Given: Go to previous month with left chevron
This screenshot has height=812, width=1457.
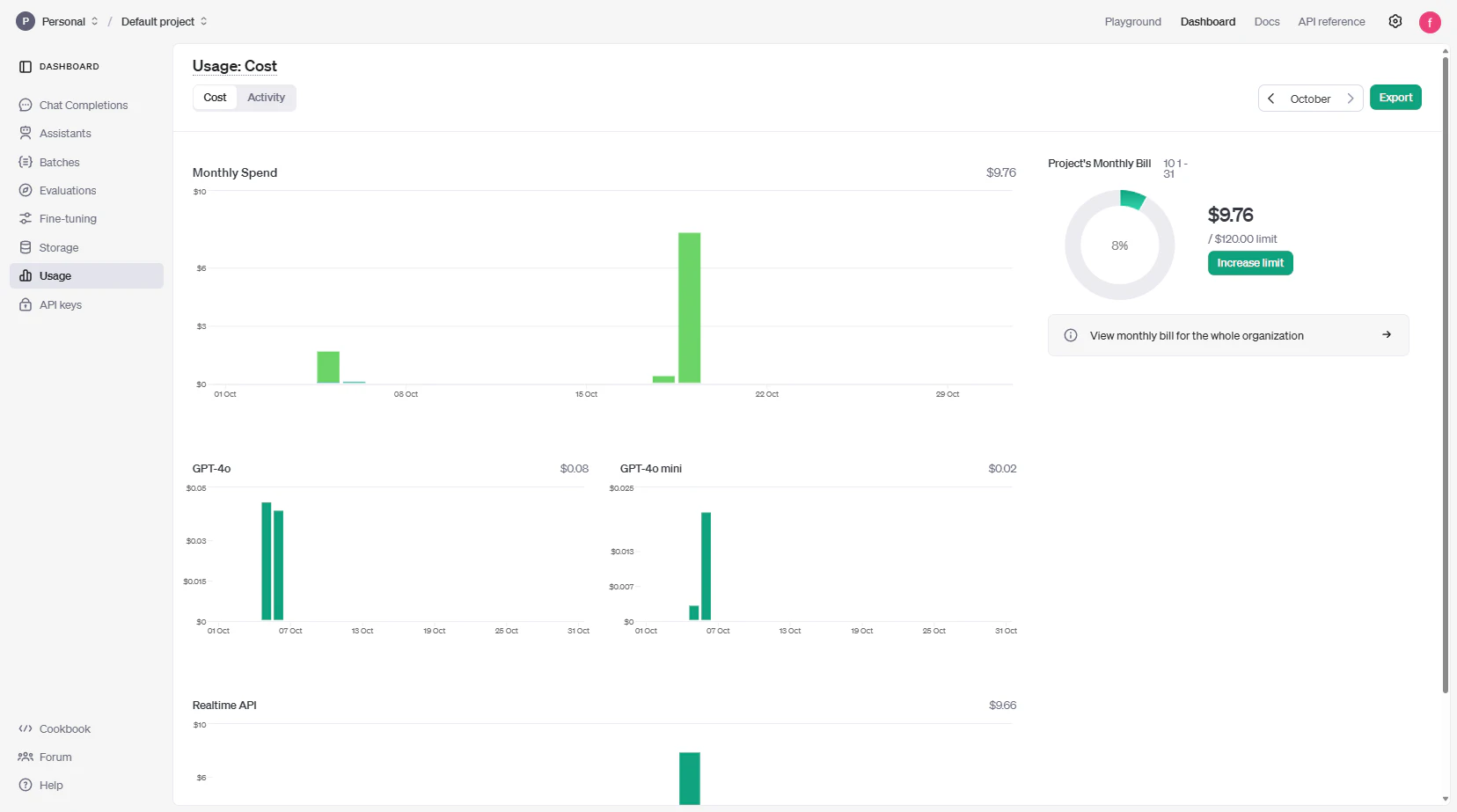Looking at the screenshot, I should coord(1270,99).
